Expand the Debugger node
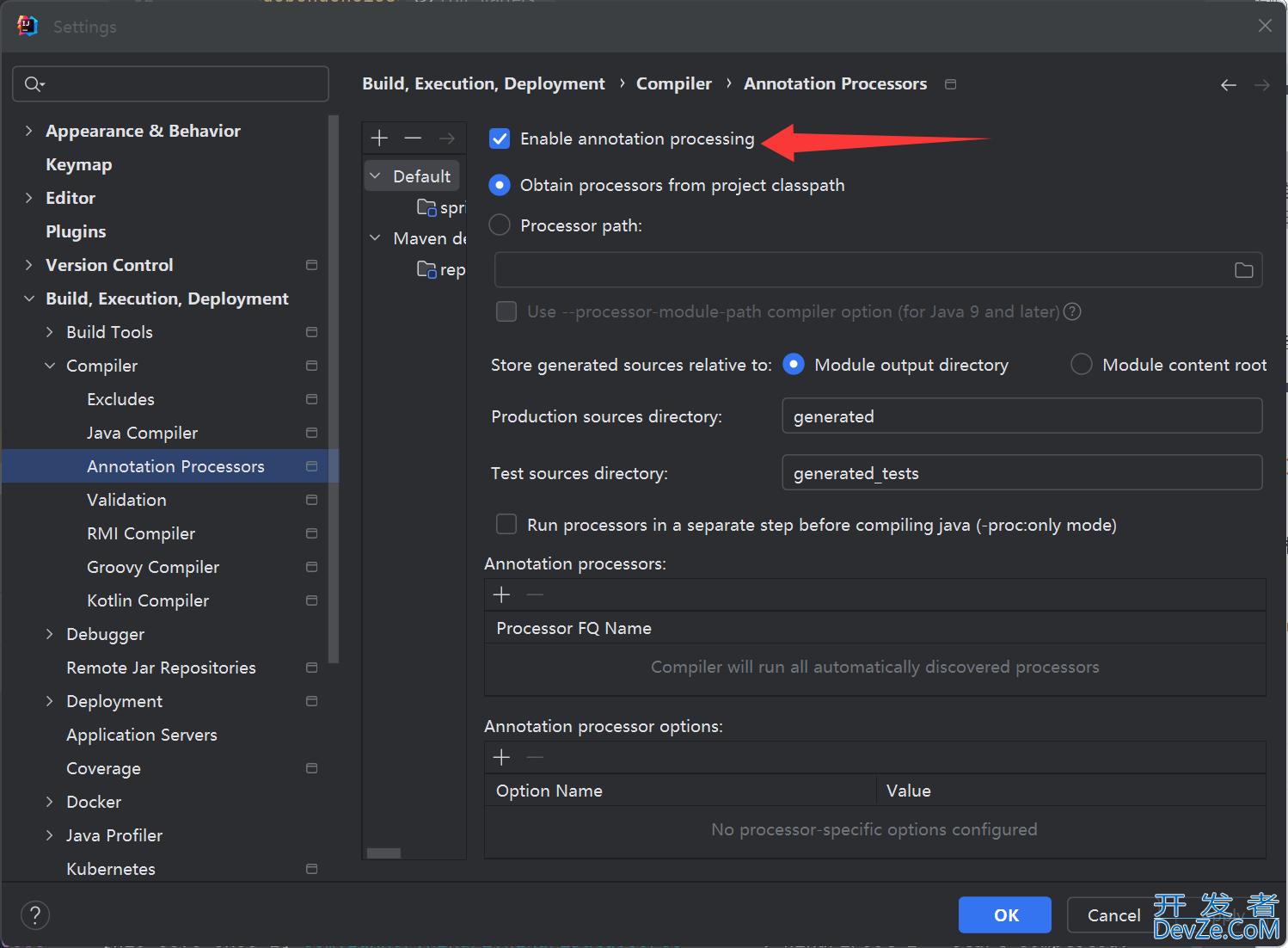The image size is (1288, 948). coord(49,634)
